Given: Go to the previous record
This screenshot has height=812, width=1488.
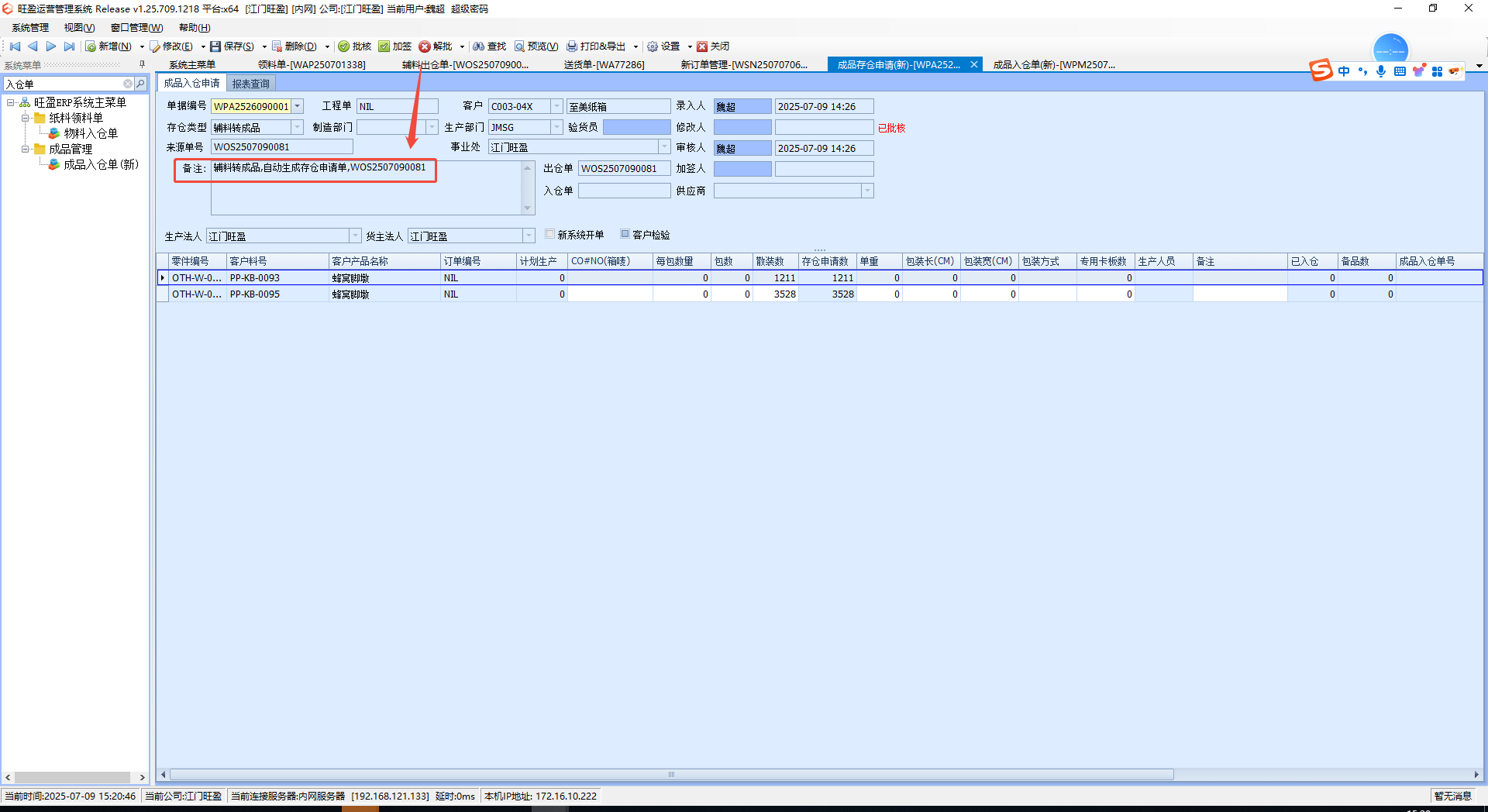Looking at the screenshot, I should [x=33, y=46].
